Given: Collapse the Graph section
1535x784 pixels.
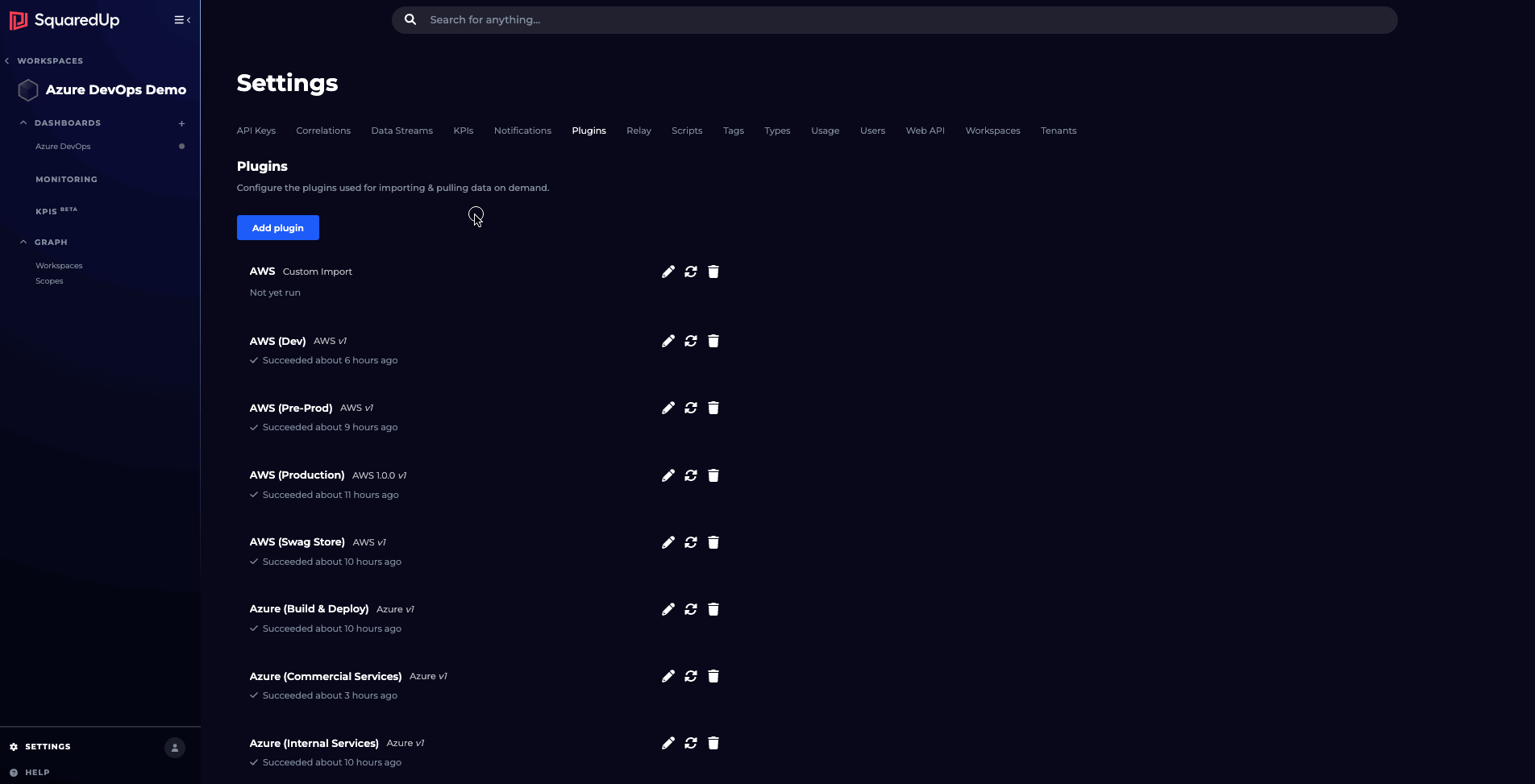Looking at the screenshot, I should pyautogui.click(x=23, y=242).
